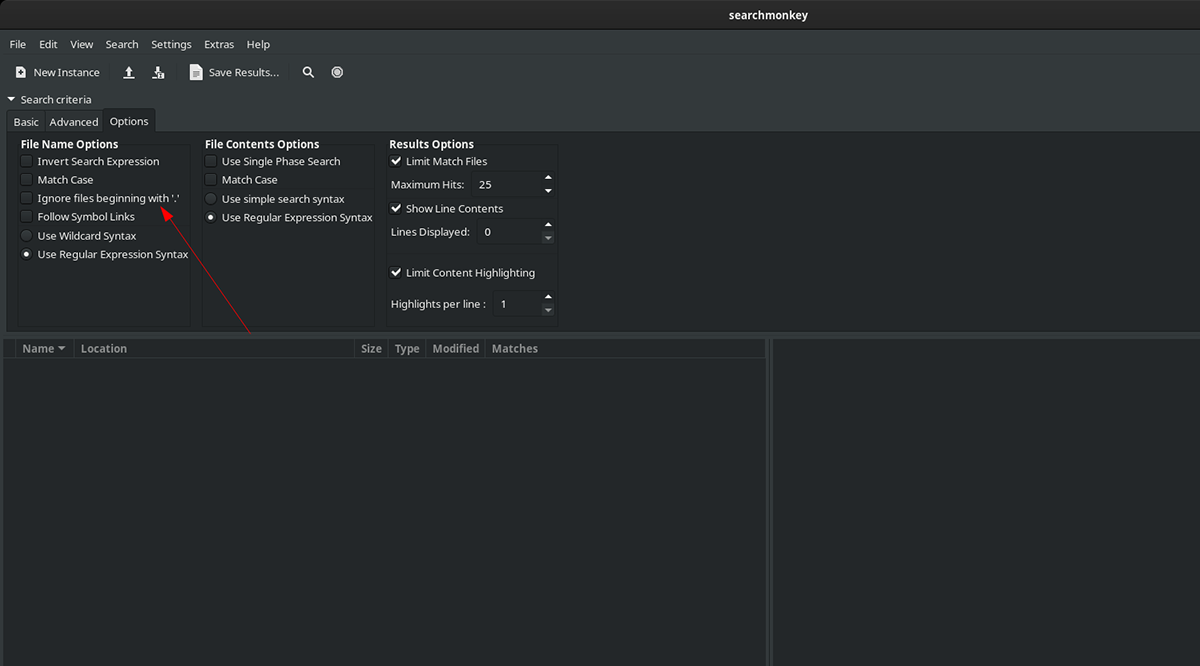
Task: Click the export results up-arrow icon
Action: point(128,71)
